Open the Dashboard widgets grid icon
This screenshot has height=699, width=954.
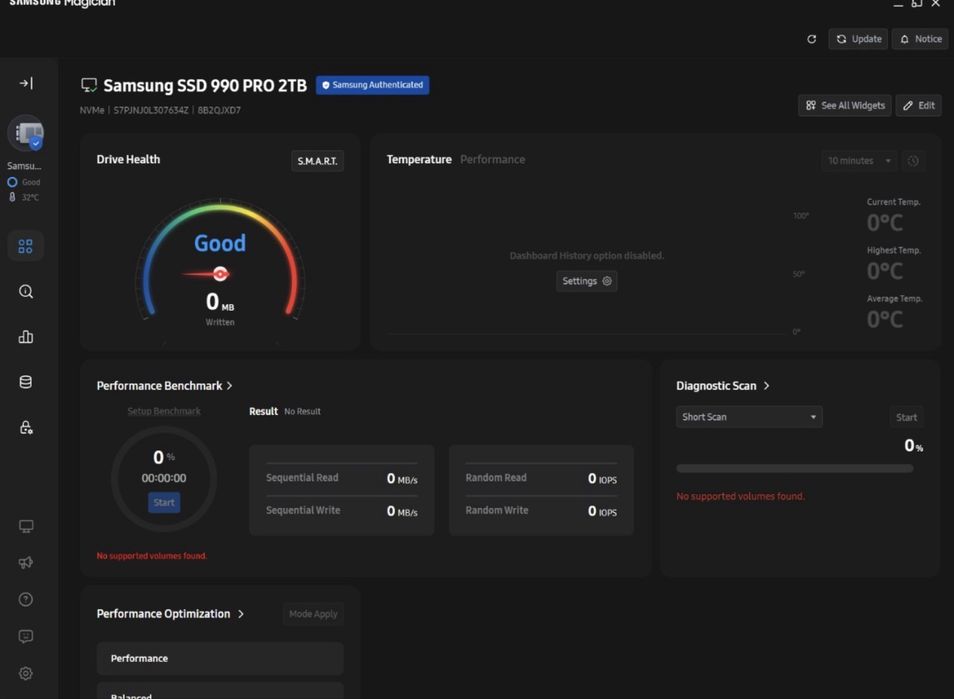(26, 246)
